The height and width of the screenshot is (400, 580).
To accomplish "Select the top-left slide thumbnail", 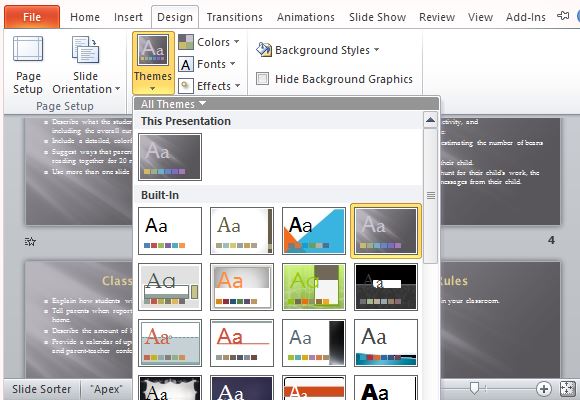I will pos(79,171).
